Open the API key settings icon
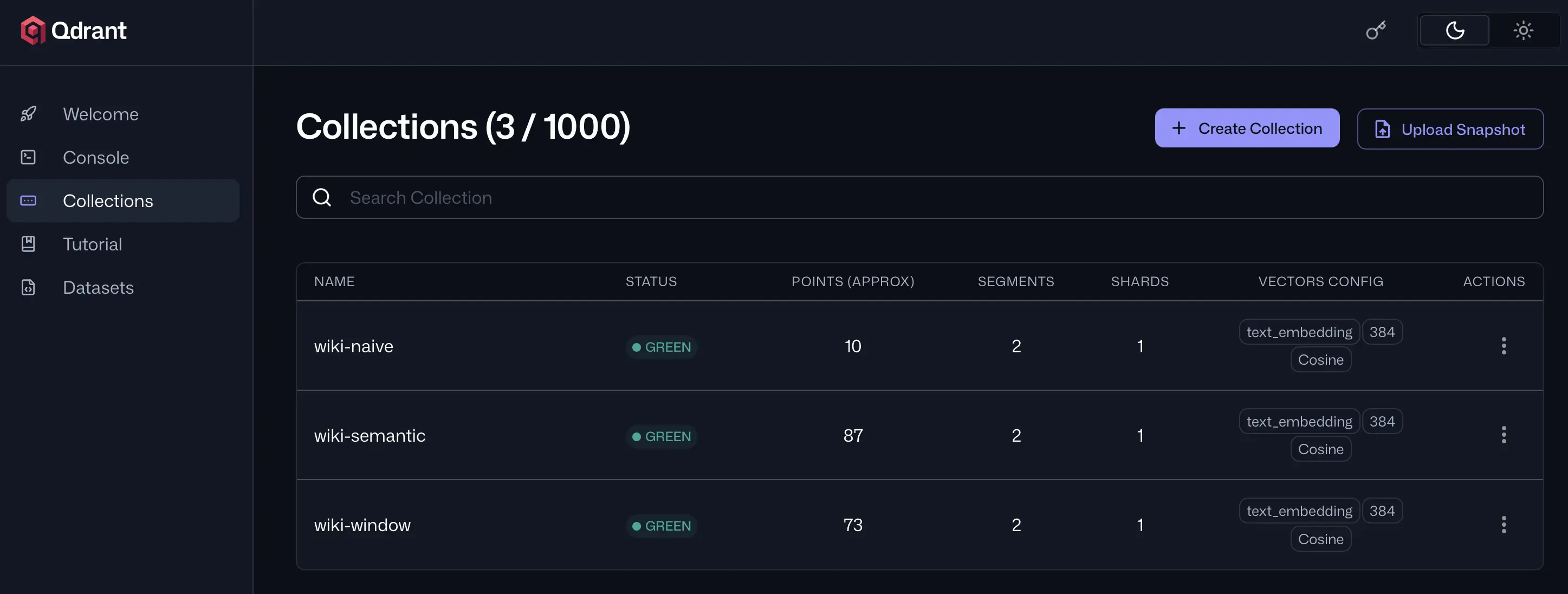This screenshot has width=1568, height=594. [1376, 30]
